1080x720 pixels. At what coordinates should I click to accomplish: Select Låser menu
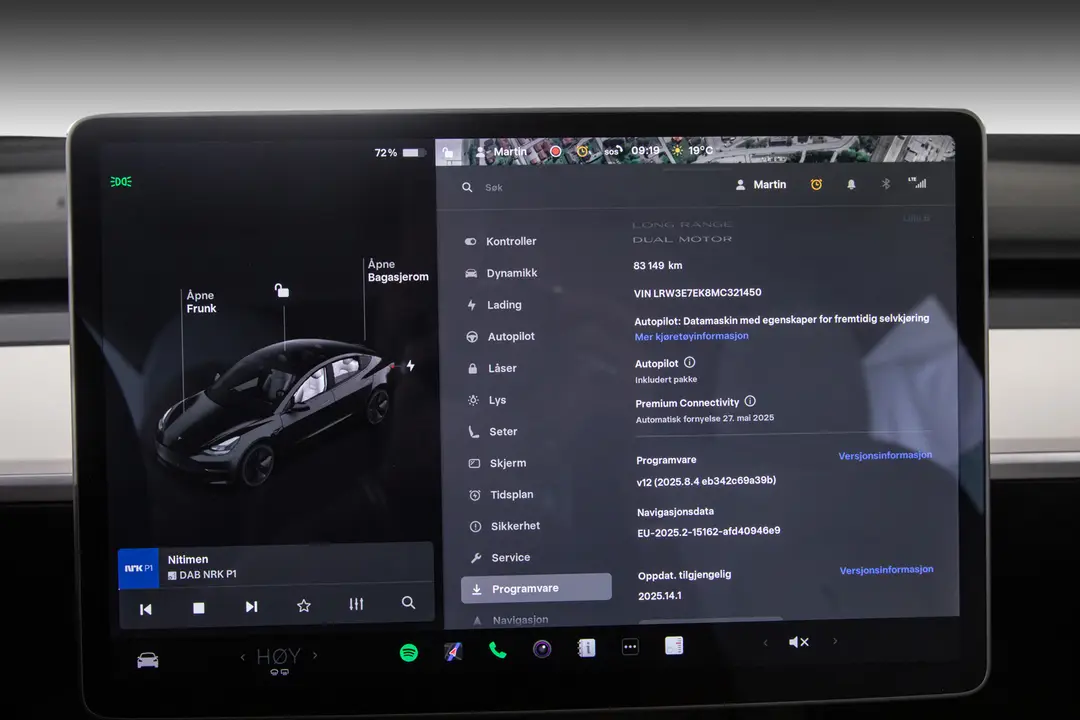tap(492, 368)
